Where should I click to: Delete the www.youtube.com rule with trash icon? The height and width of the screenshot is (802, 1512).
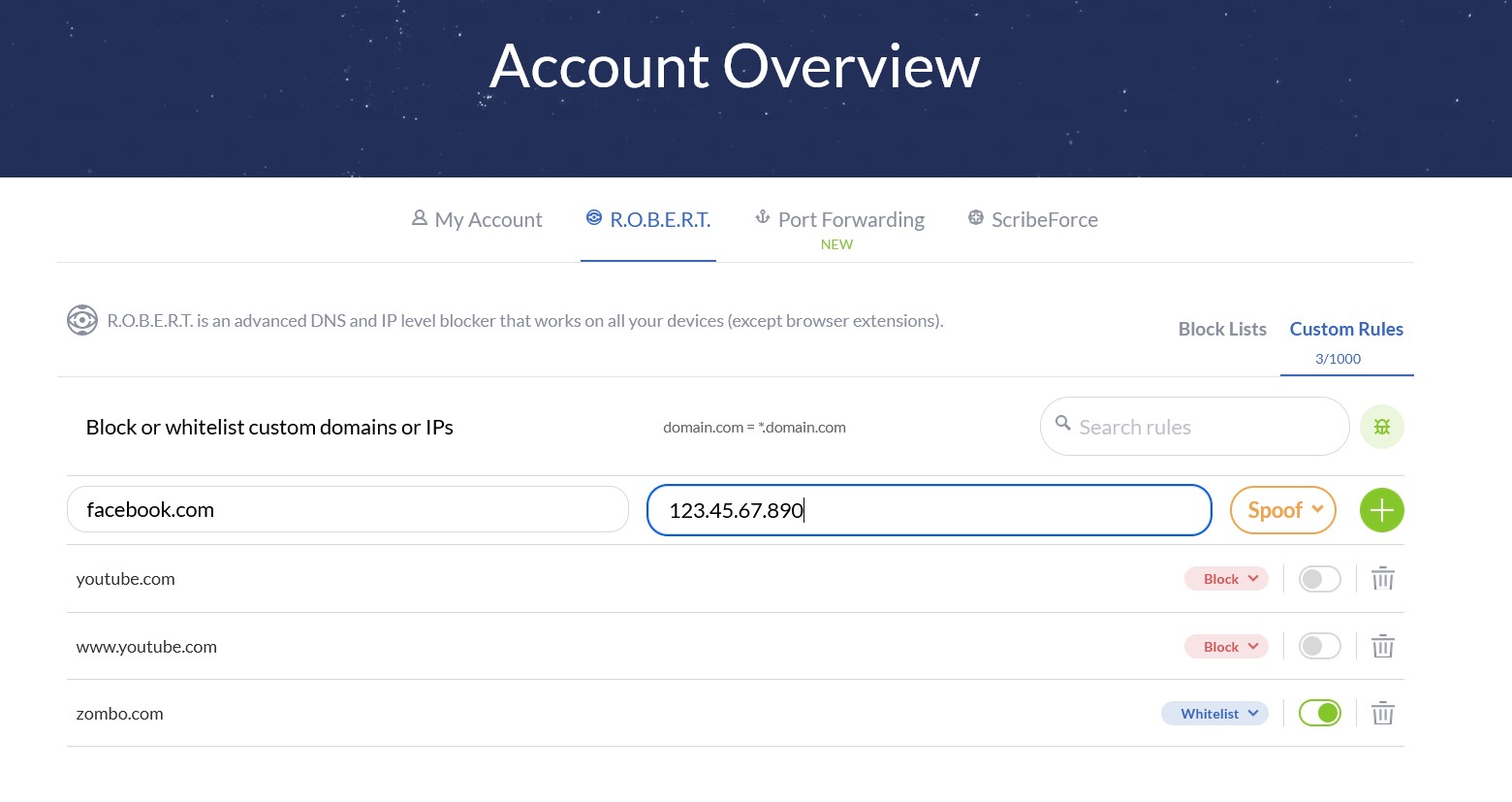pyautogui.click(x=1382, y=646)
